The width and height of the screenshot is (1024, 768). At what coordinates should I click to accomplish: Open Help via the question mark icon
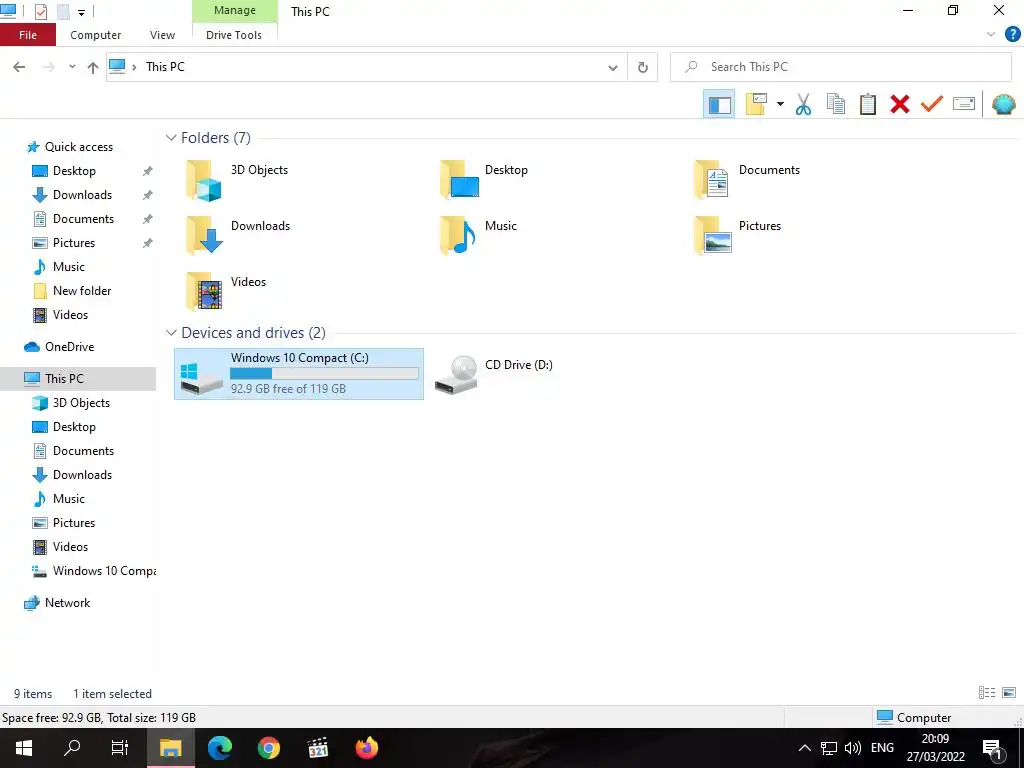click(1012, 35)
